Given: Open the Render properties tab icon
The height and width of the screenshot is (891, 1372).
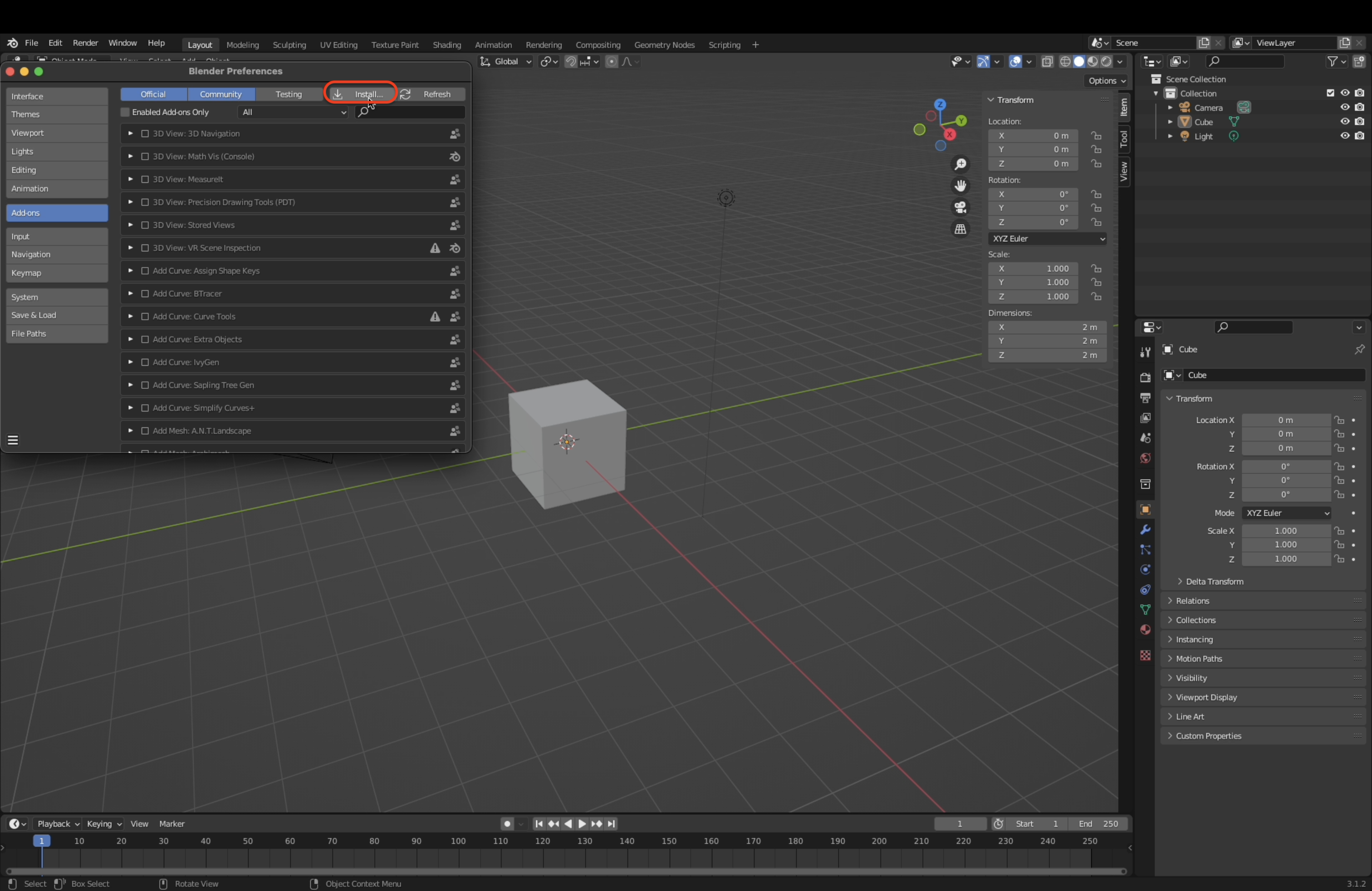Looking at the screenshot, I should (x=1146, y=377).
